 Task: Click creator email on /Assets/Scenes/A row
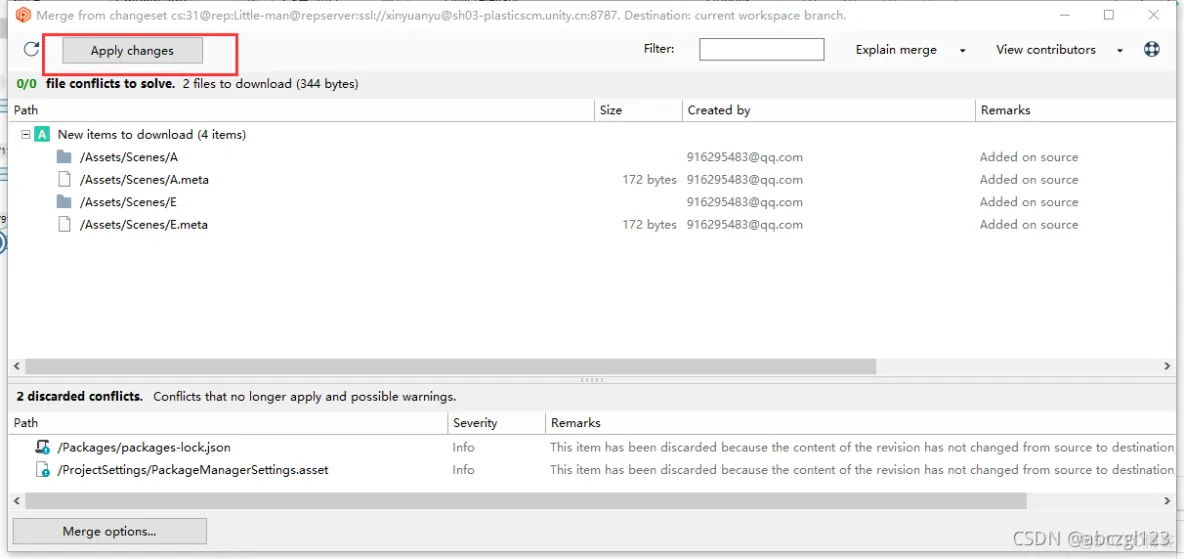tap(745, 157)
